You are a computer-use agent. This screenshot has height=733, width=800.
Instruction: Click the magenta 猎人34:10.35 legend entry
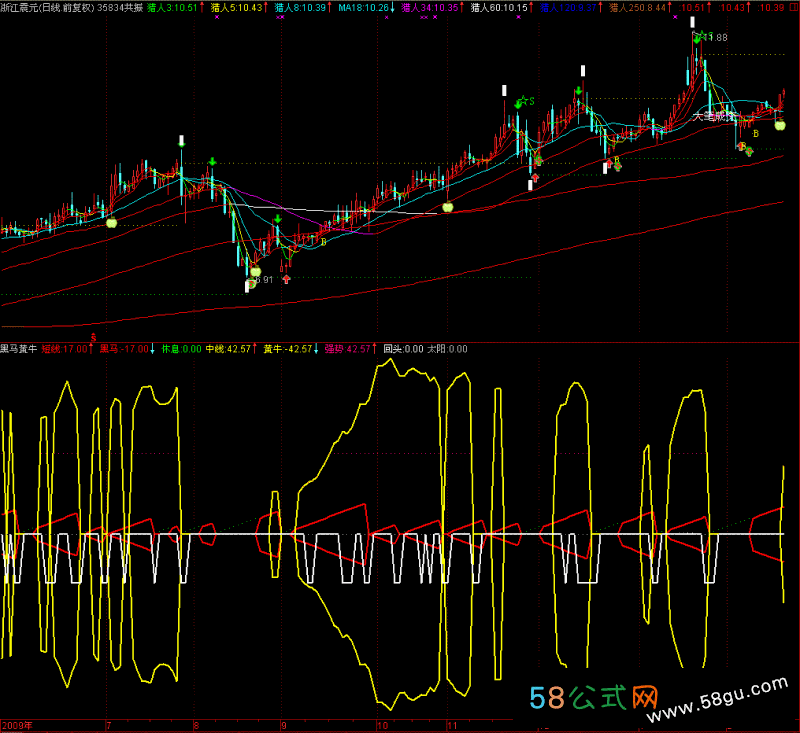pos(430,8)
